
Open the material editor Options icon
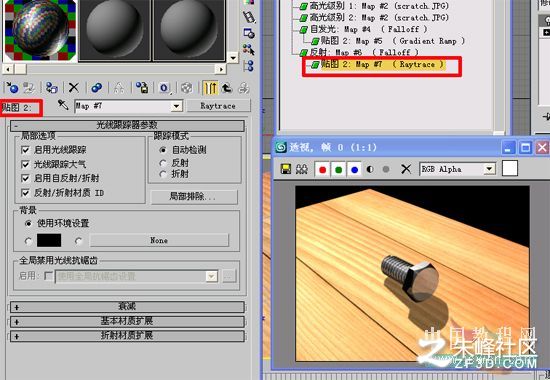(x=249, y=33)
